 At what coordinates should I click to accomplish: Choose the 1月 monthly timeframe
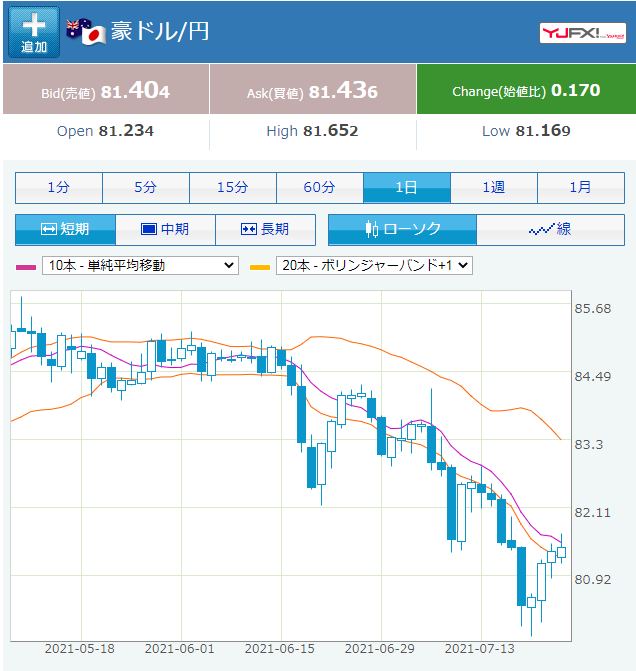pos(581,188)
